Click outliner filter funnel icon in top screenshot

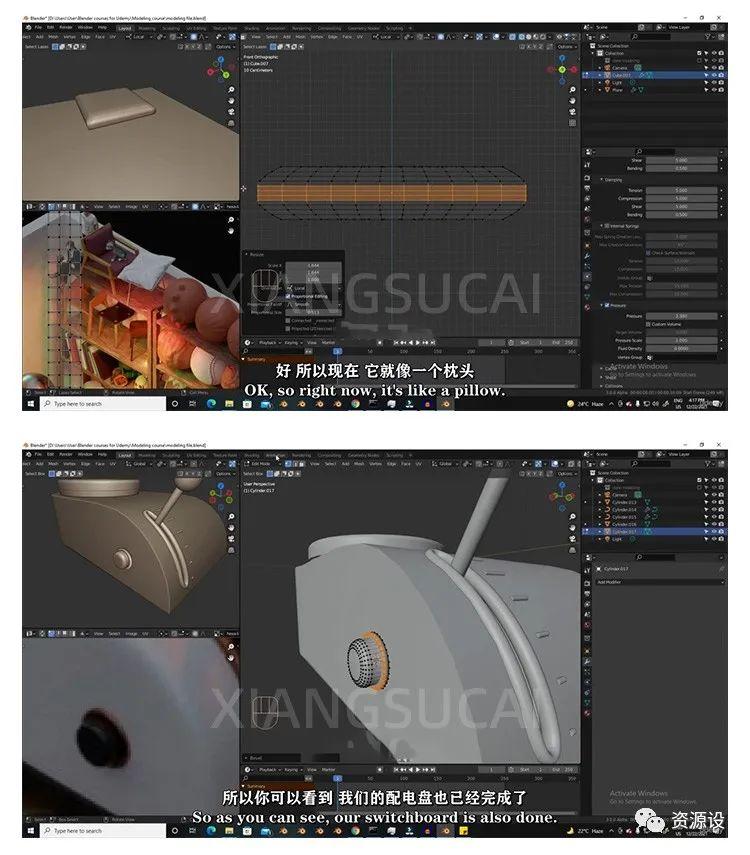click(709, 37)
